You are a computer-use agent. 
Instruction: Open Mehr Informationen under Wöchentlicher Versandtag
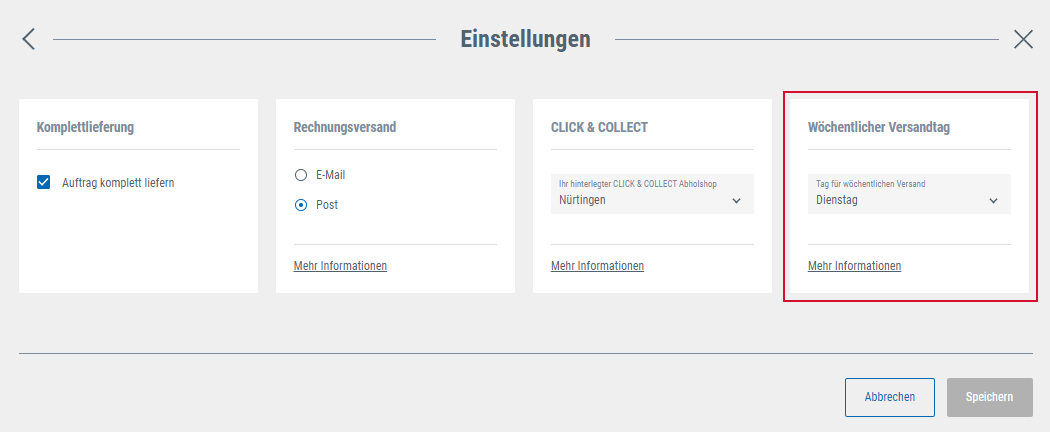(x=854, y=266)
